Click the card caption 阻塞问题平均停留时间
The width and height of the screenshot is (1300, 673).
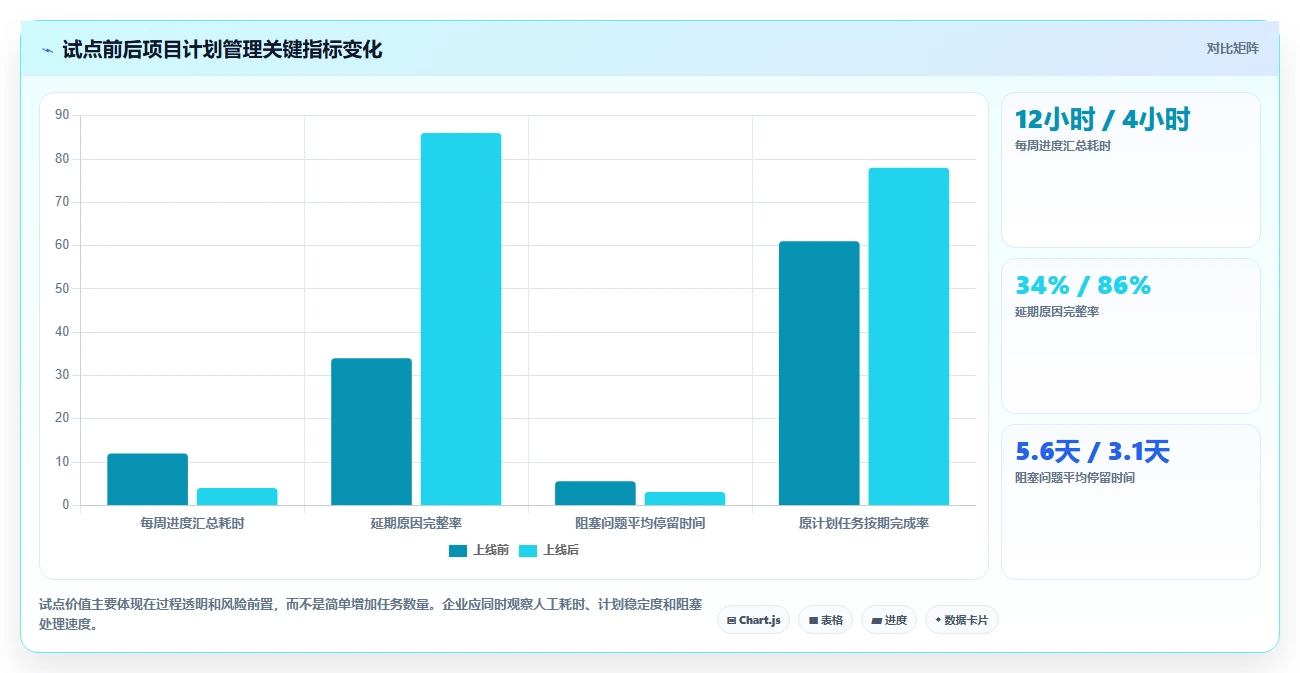[1075, 478]
